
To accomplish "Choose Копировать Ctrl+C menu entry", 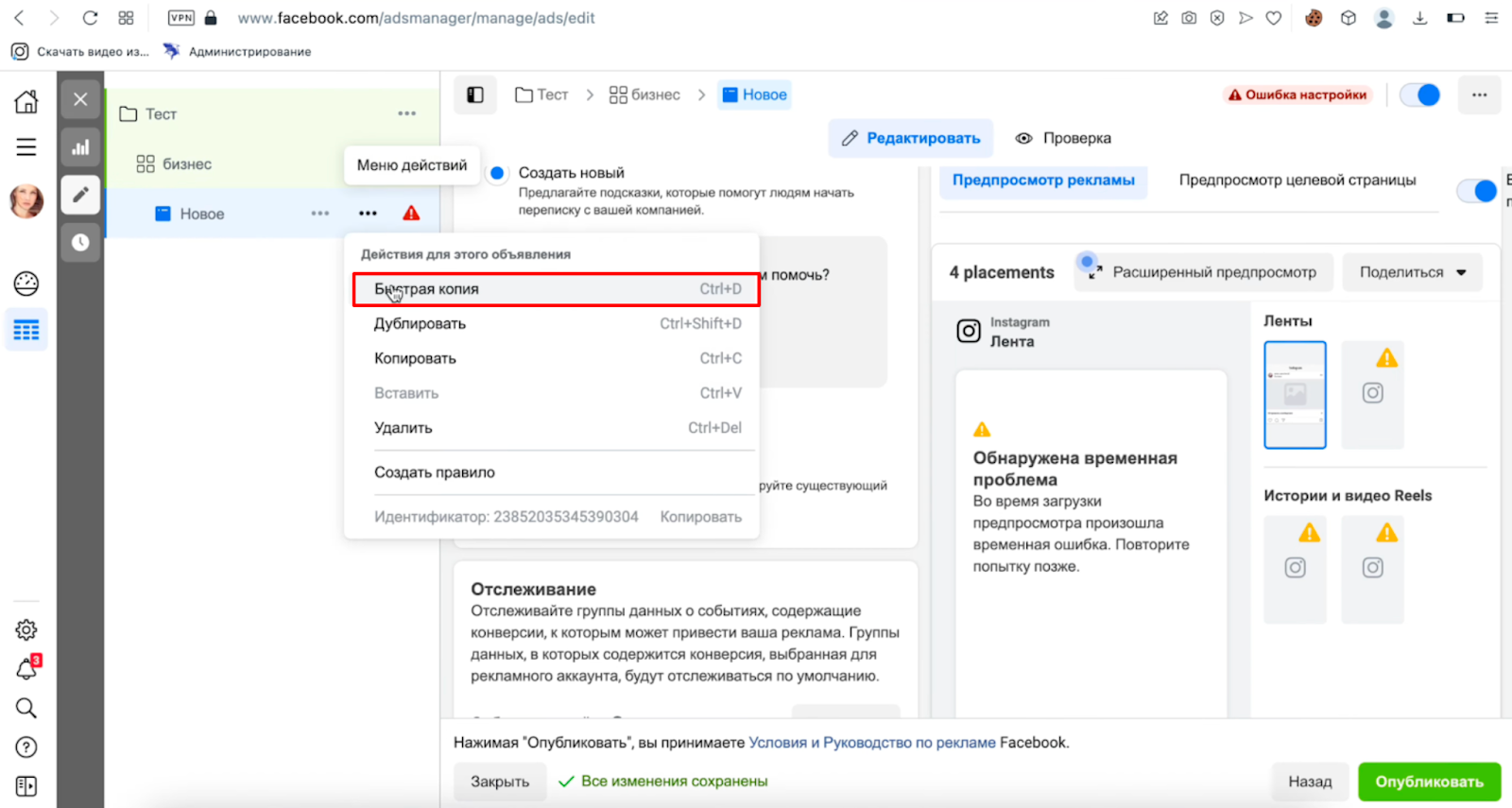I will point(557,358).
